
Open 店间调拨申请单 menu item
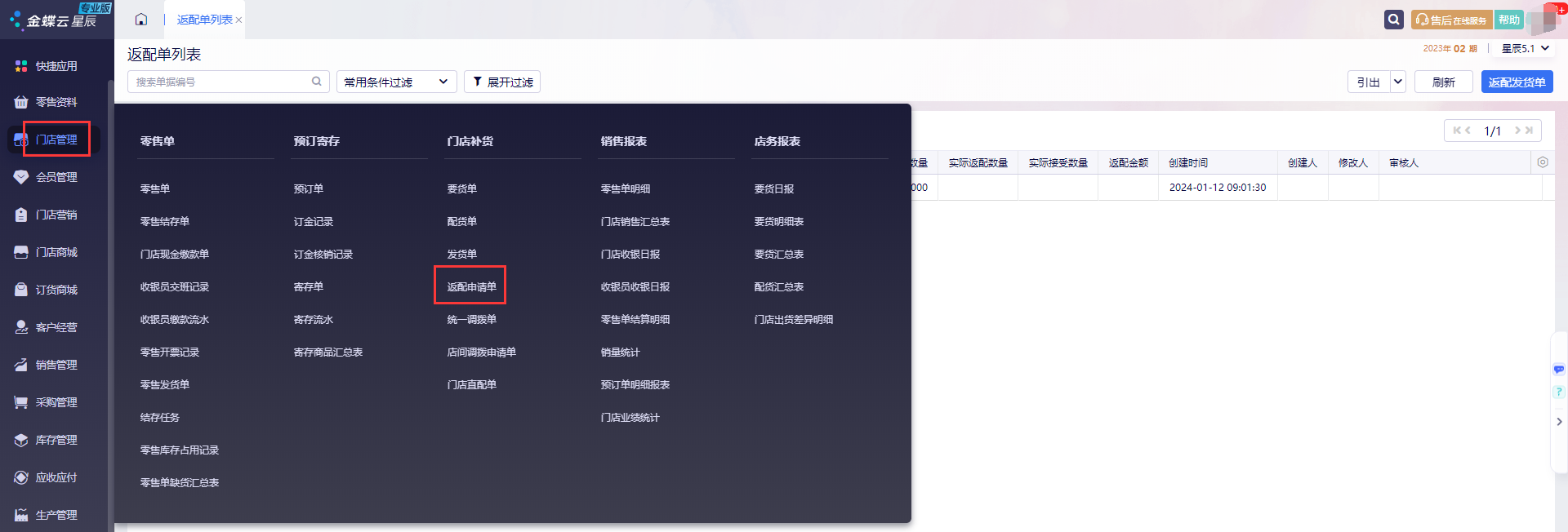(x=482, y=352)
